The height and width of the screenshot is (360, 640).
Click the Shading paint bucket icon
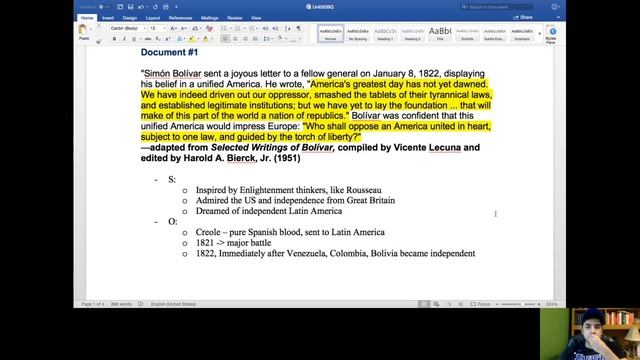(280, 39)
